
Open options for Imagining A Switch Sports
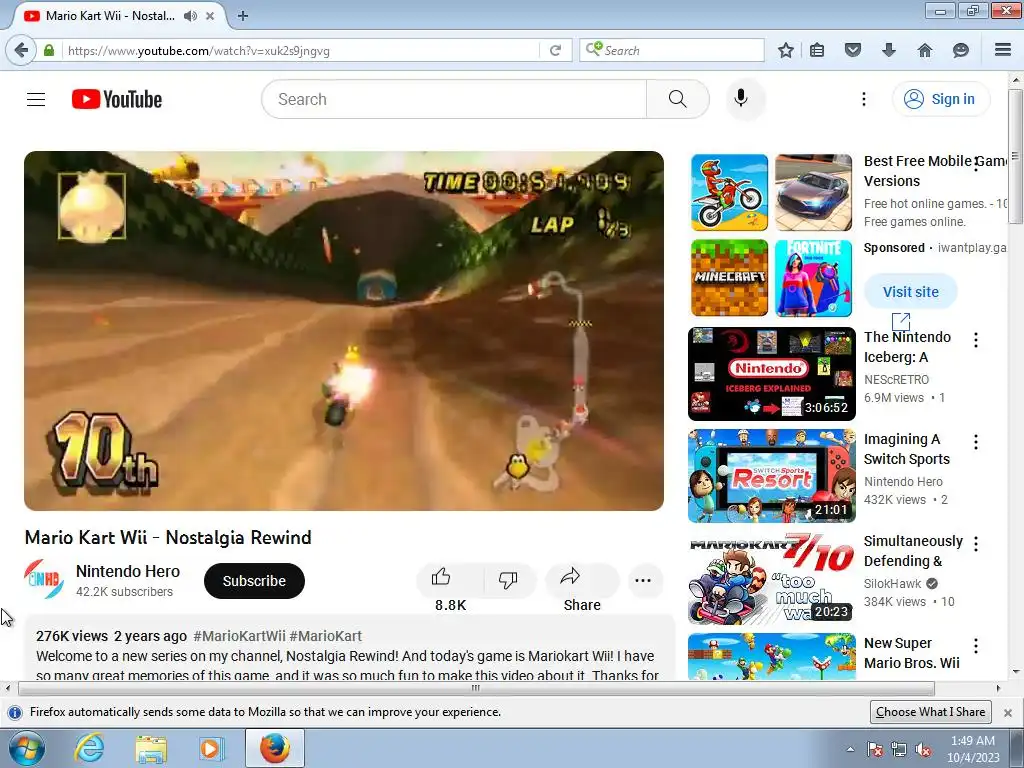(x=976, y=442)
